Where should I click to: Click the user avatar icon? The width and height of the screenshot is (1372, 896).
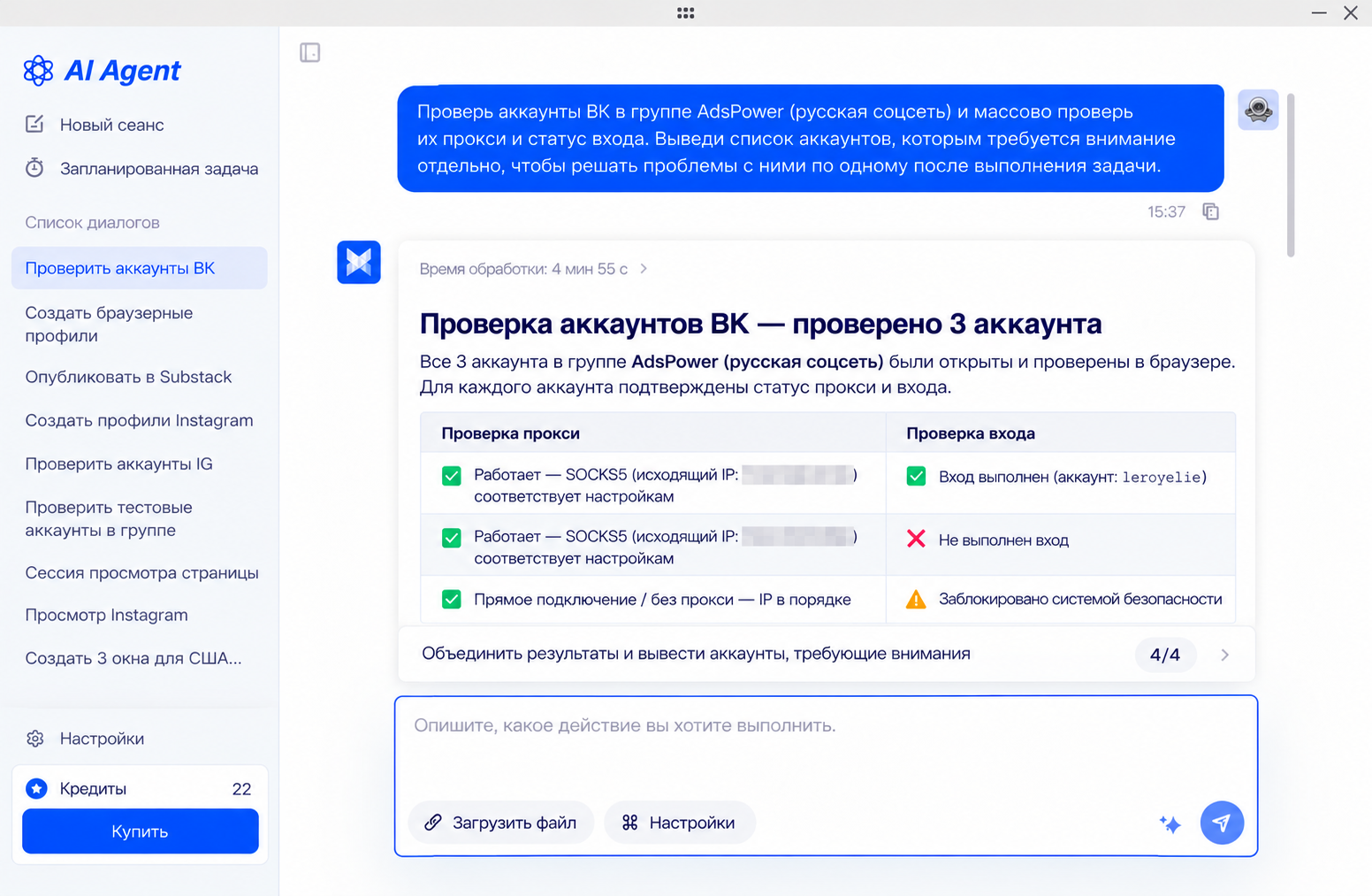point(1258,110)
